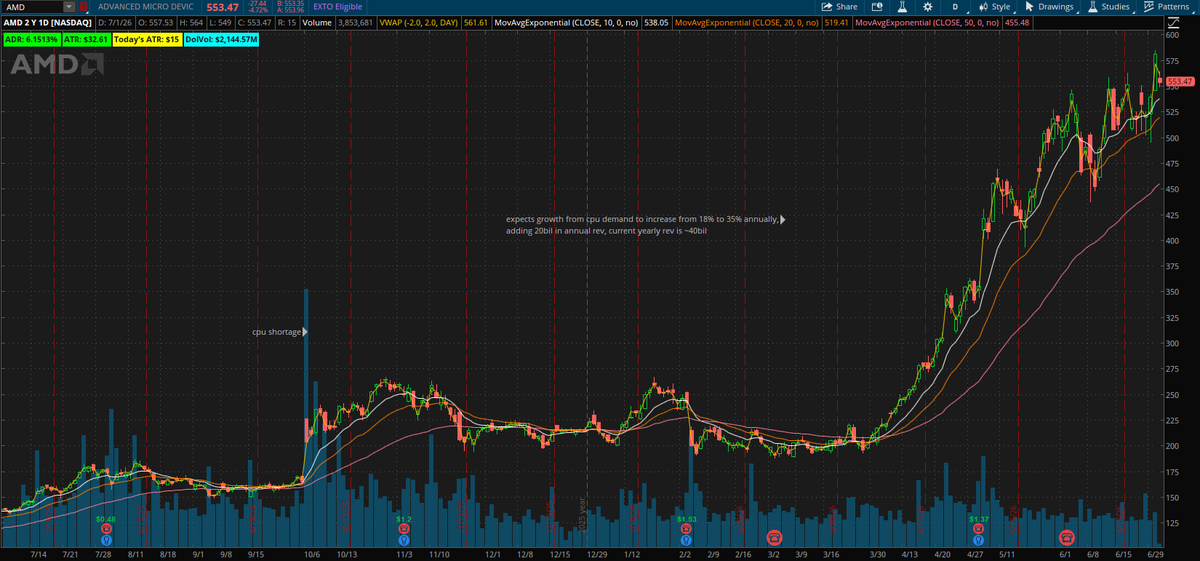This screenshot has height=561, width=1200.
Task: Open the Share menu
Action: click(839, 6)
